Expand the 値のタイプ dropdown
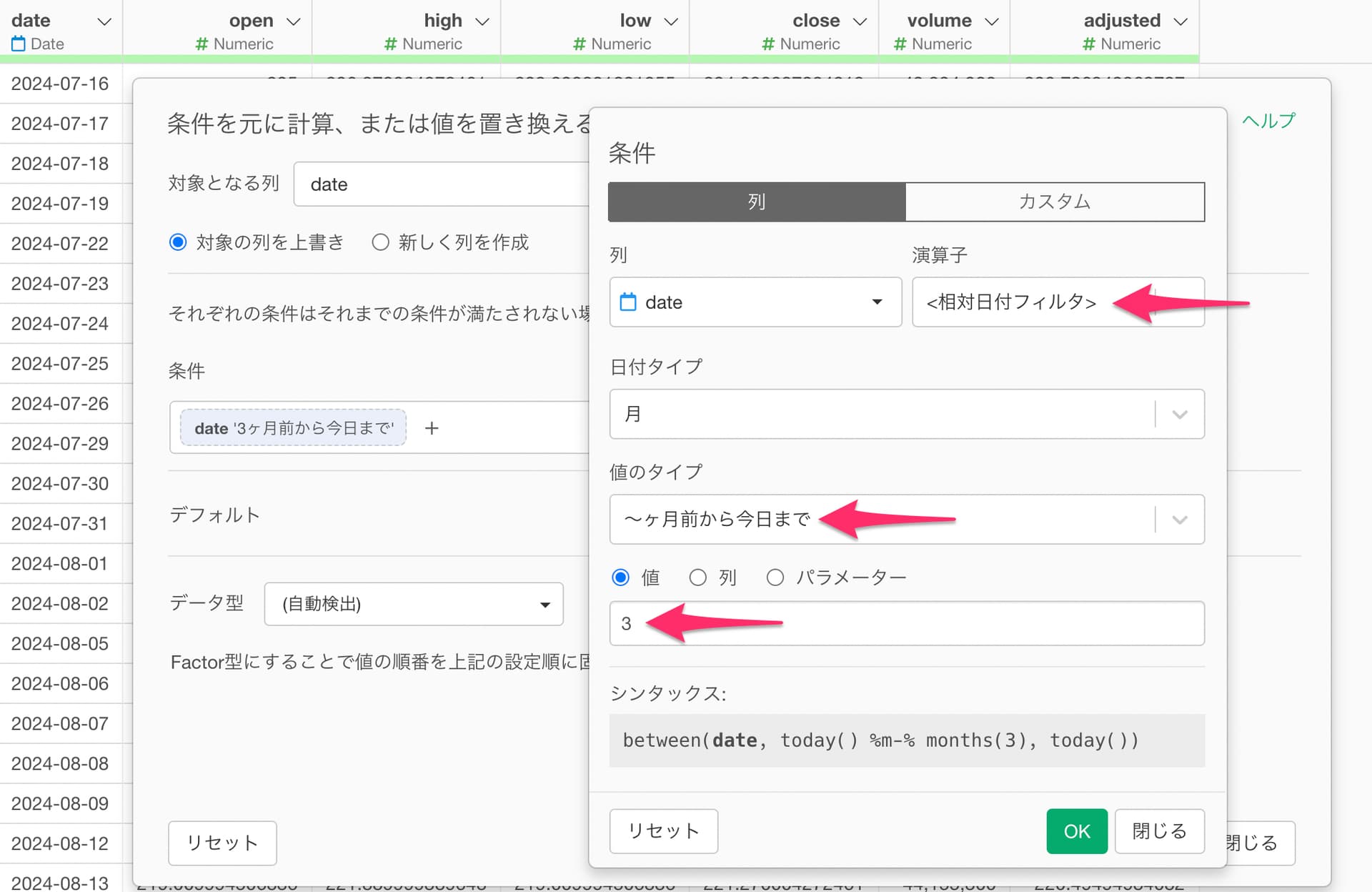The height and width of the screenshot is (892, 1372). pos(907,519)
